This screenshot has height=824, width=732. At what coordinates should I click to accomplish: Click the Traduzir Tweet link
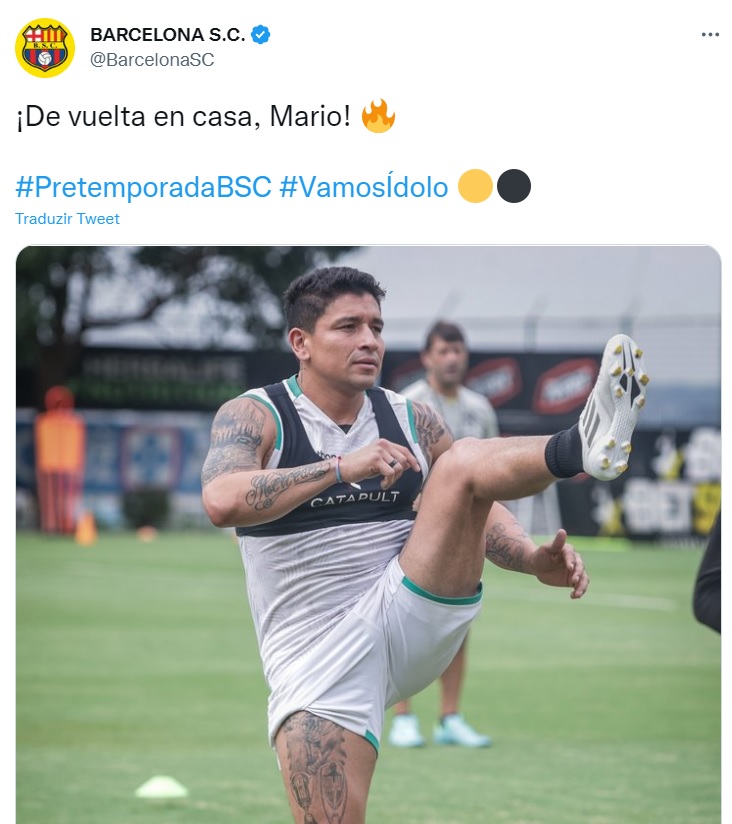click(x=67, y=219)
